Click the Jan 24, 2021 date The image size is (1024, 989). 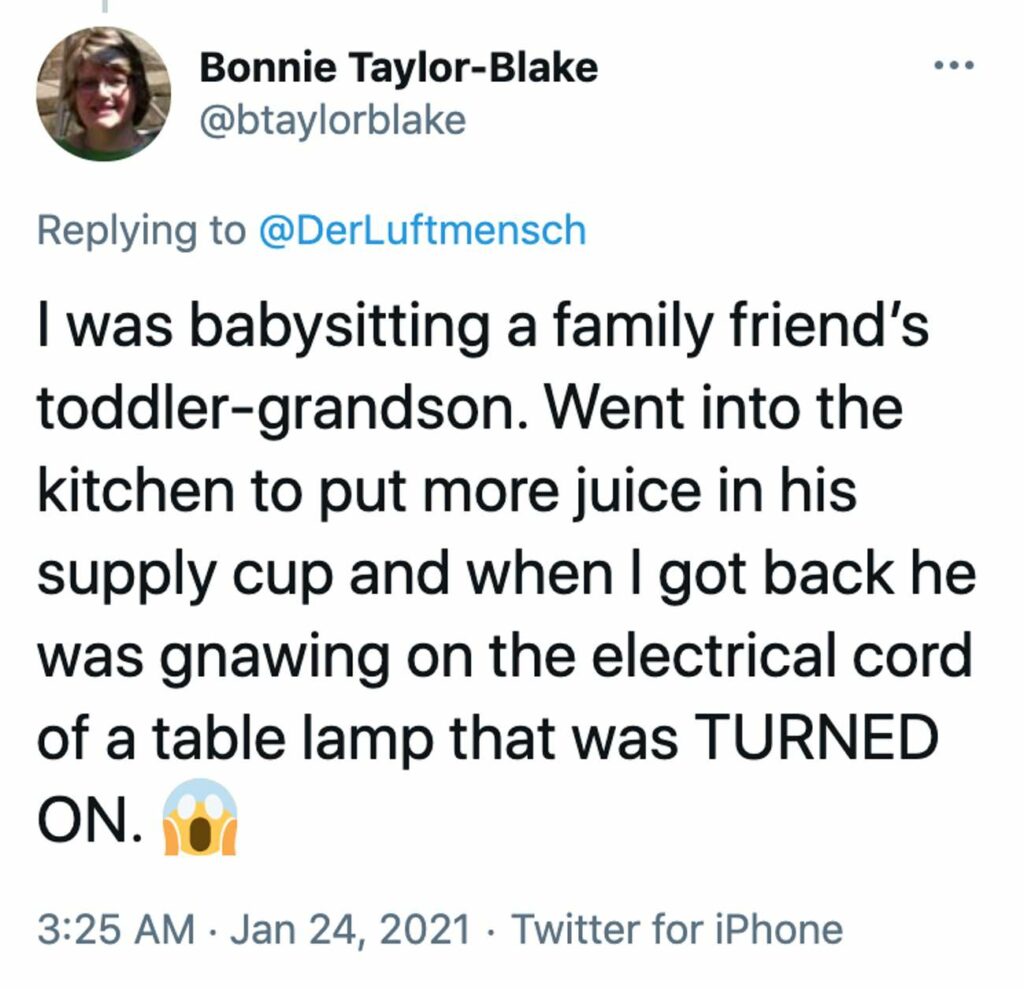pos(351,929)
